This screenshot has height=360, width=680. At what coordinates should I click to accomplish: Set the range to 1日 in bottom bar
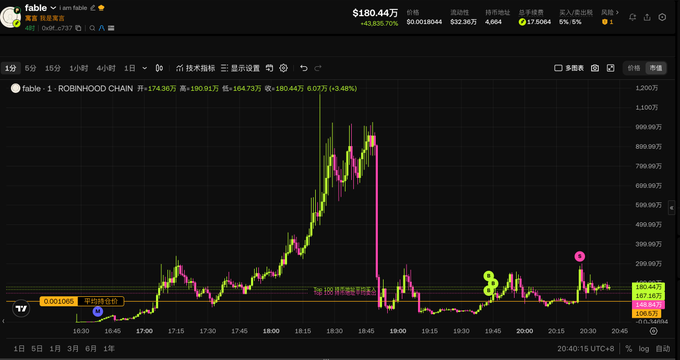19,348
